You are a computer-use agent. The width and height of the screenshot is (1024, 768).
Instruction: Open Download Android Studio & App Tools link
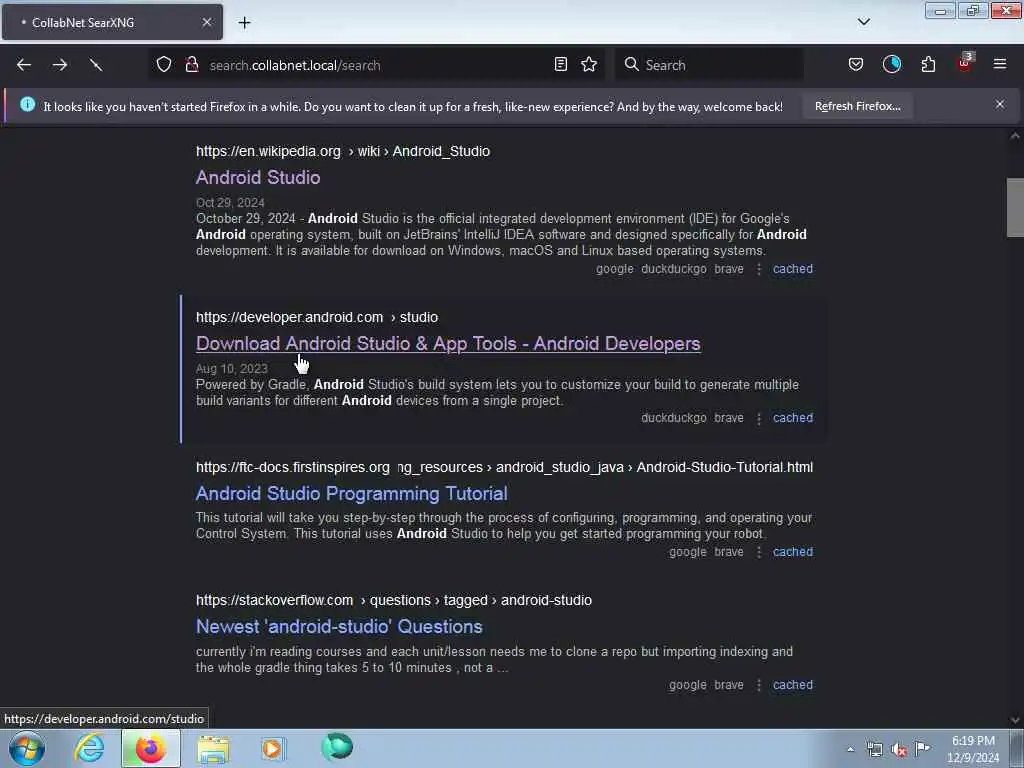(x=448, y=344)
